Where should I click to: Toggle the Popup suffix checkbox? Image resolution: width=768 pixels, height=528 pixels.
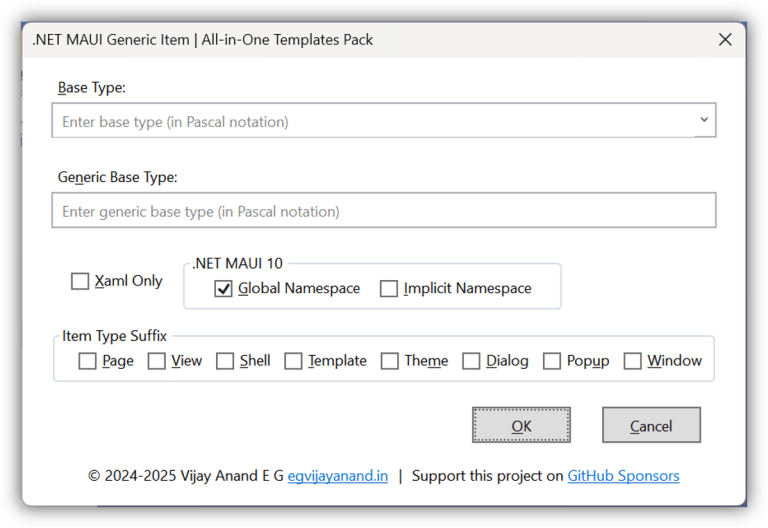(x=552, y=361)
